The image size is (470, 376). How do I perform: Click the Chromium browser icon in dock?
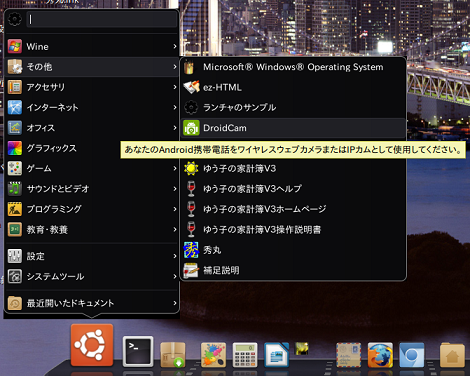412,355
